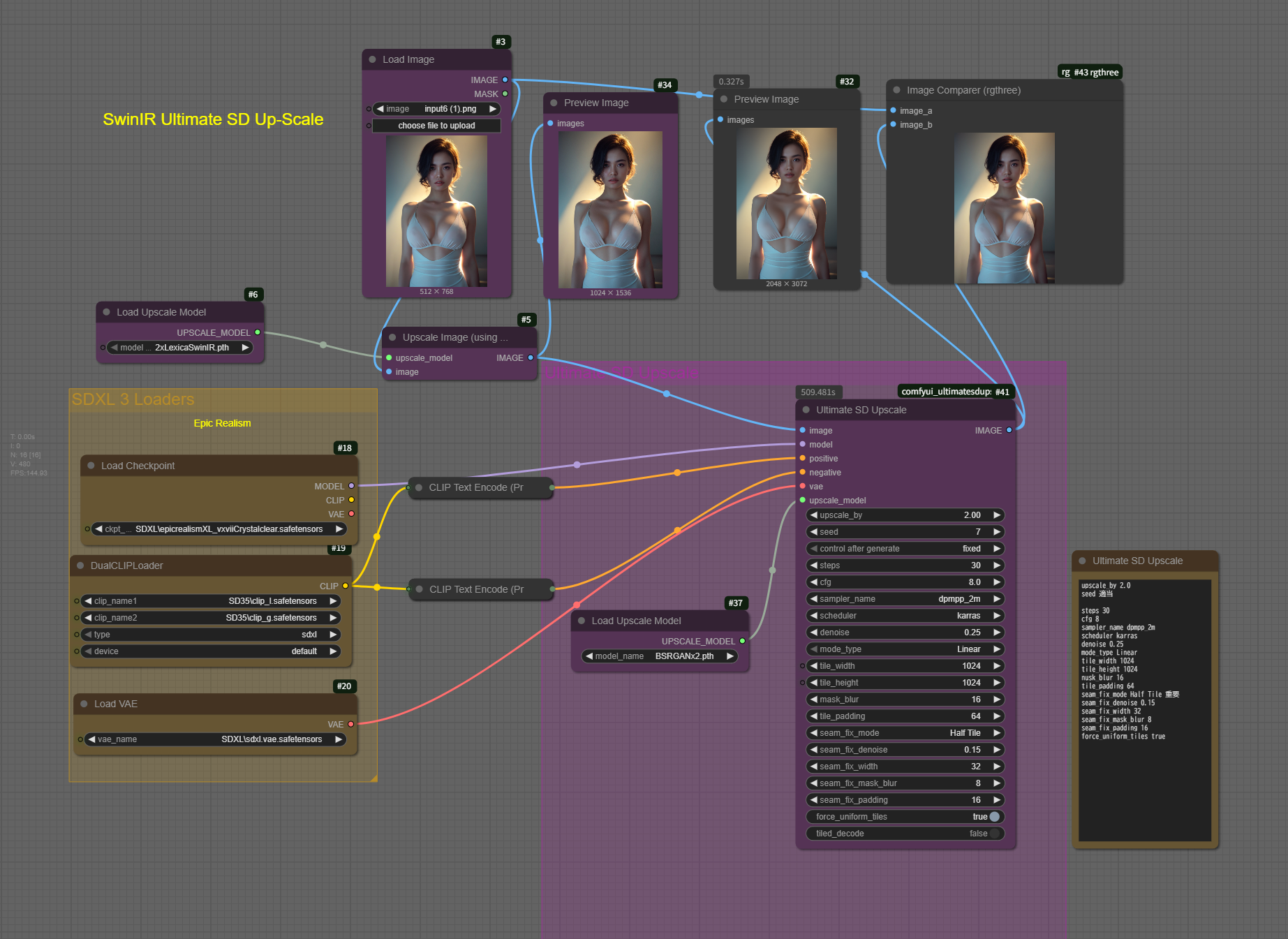Click the Ultimate SD Upscale node collapse dot

click(806, 411)
